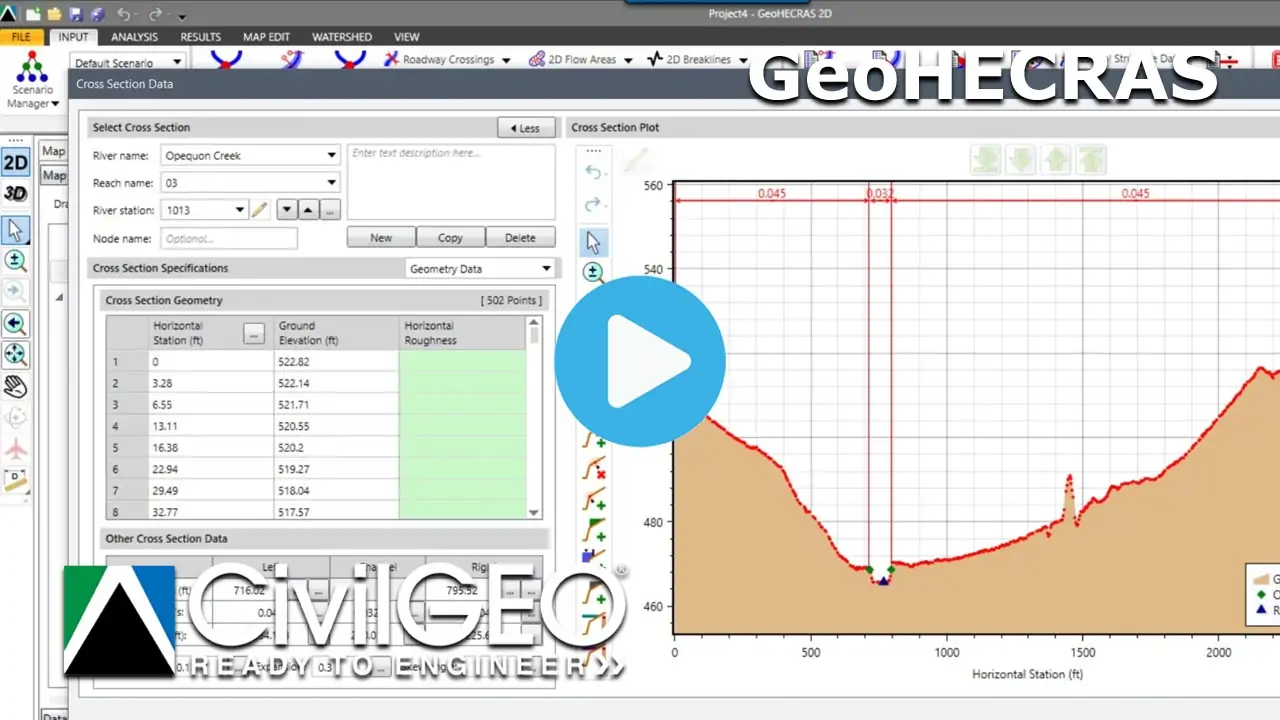1280x720 pixels.
Task: Collapse the panel with the Less button
Action: click(x=526, y=127)
